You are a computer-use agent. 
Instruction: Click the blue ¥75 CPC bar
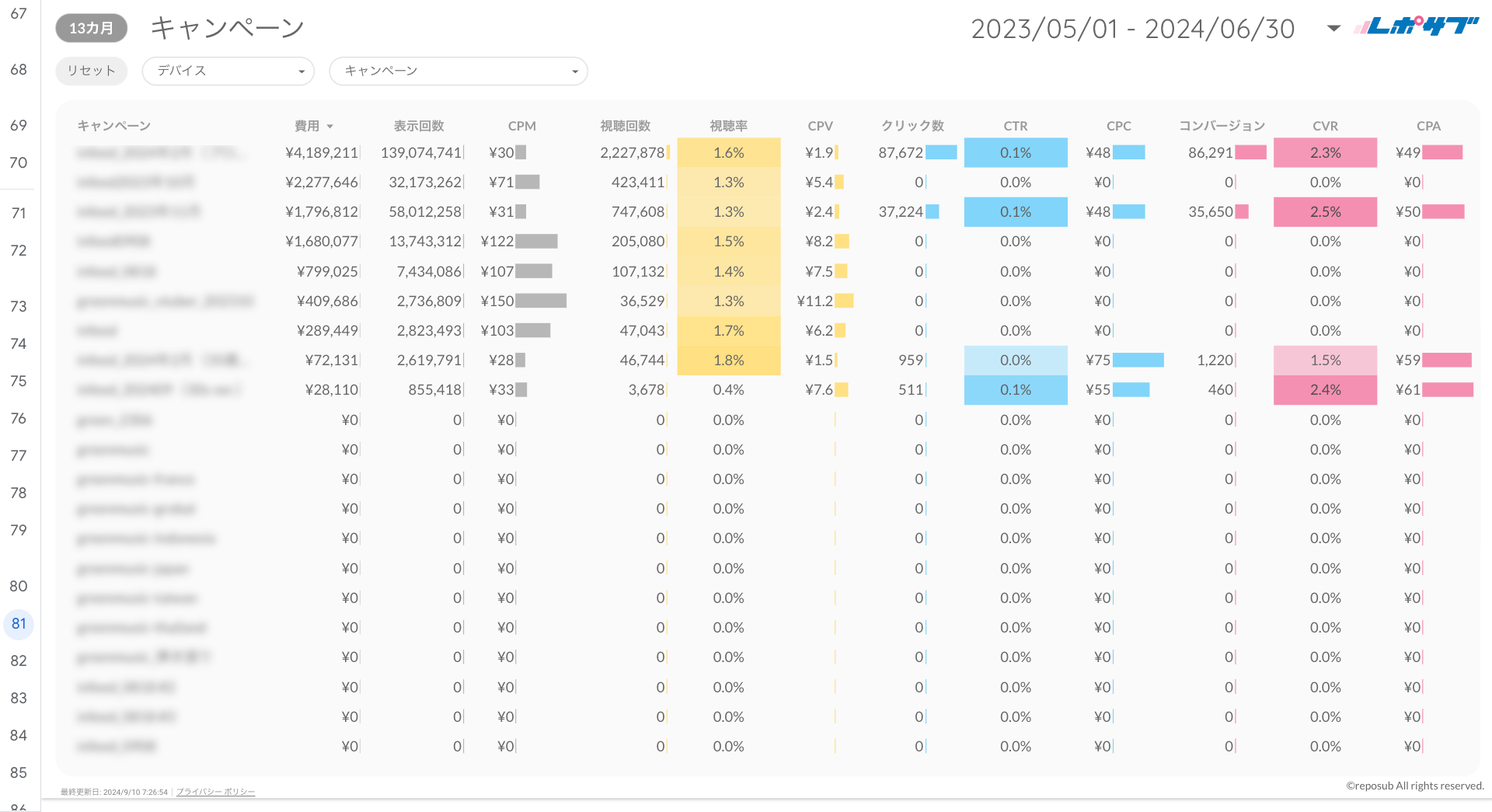coord(1138,361)
